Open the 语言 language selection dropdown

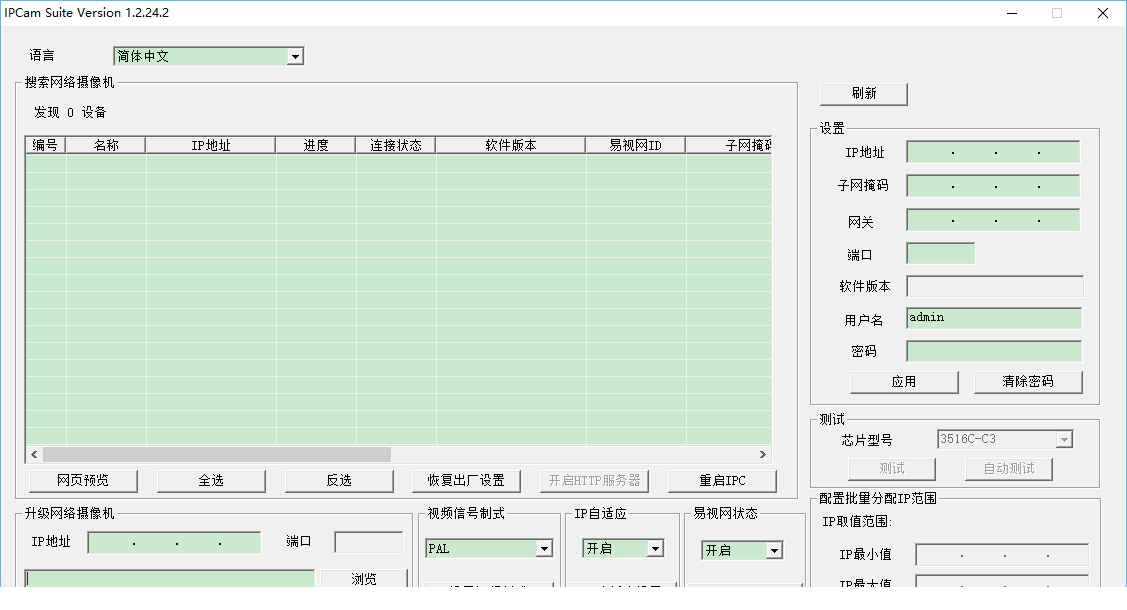tap(296, 55)
